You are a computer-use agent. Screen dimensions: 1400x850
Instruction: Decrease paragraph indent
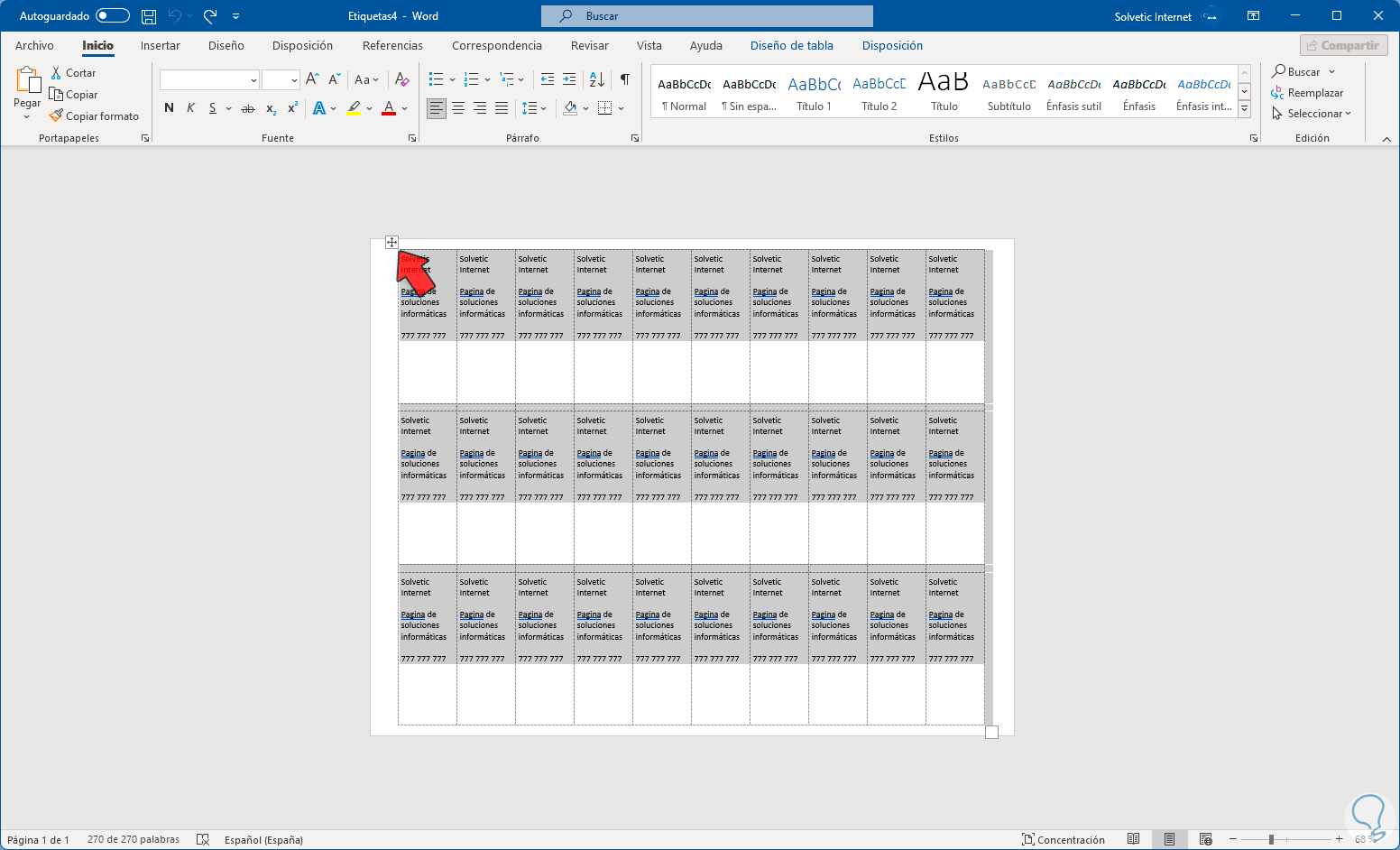coord(548,79)
